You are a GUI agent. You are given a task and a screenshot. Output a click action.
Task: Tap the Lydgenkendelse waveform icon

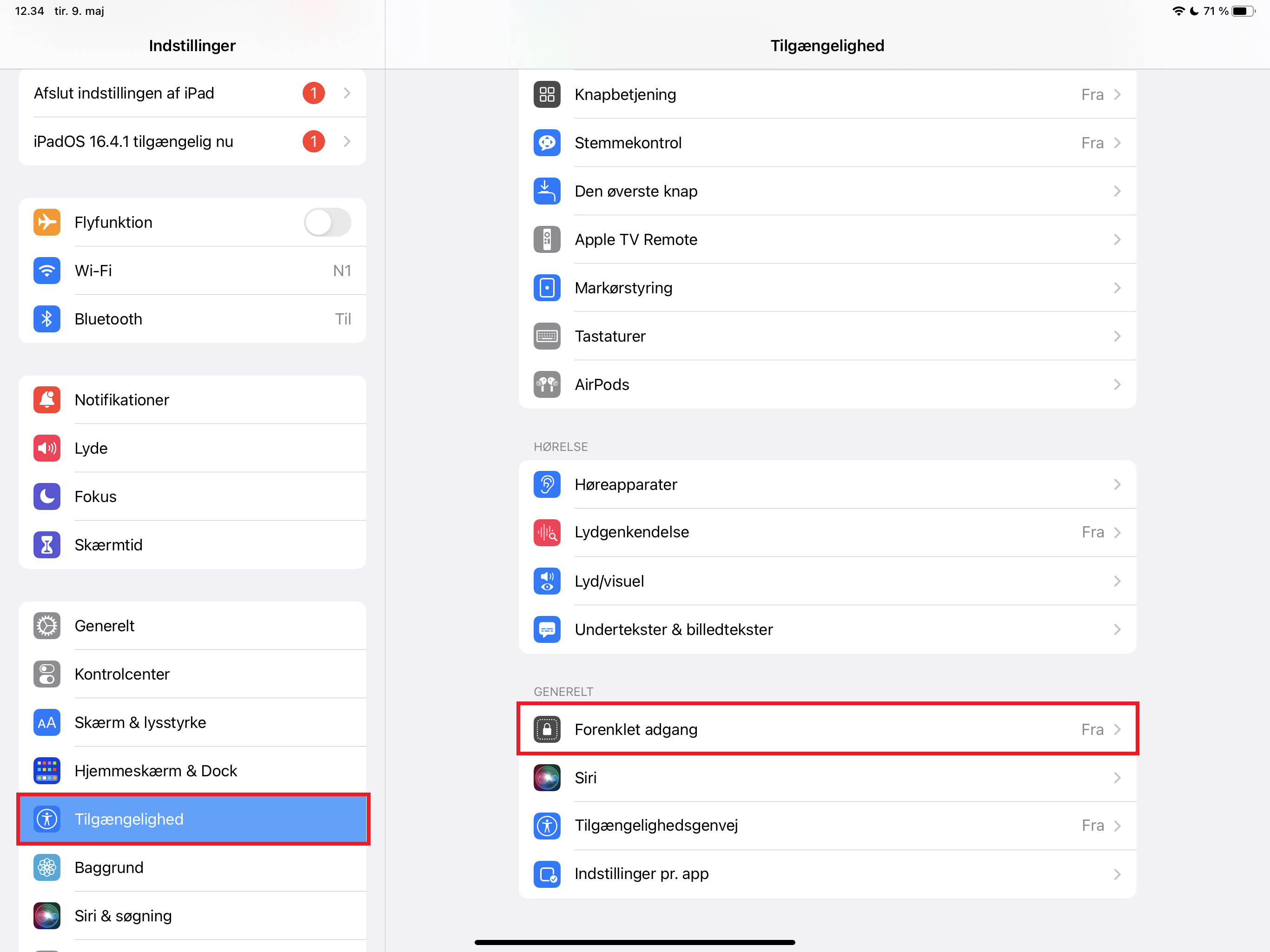(x=547, y=532)
